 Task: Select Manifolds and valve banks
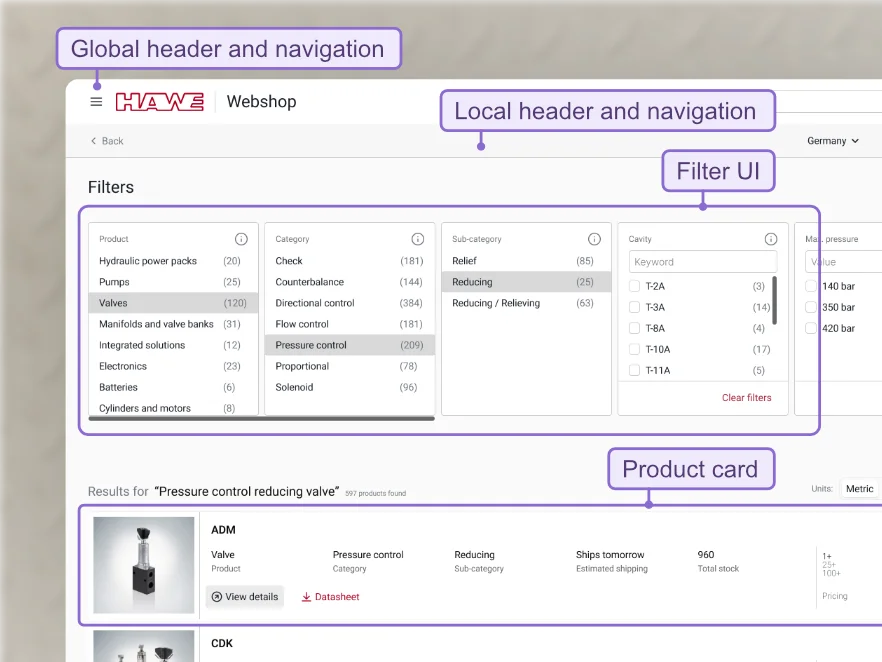pyautogui.click(x=173, y=324)
